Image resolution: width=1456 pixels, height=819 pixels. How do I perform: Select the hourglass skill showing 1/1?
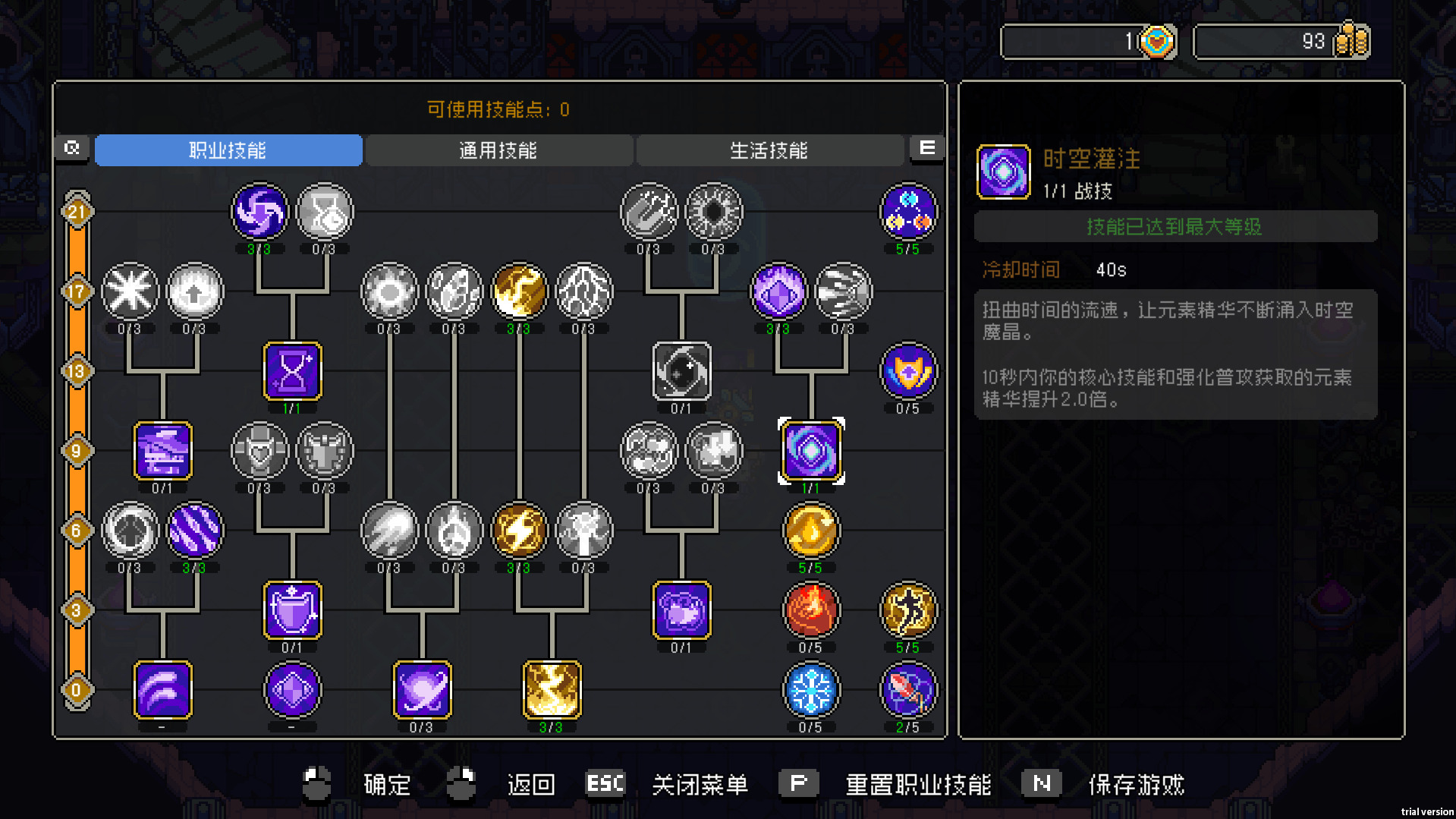click(x=292, y=371)
